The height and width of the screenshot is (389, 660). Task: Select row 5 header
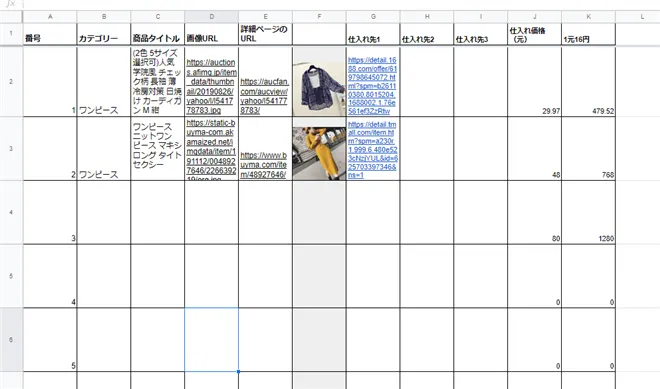click(11, 276)
